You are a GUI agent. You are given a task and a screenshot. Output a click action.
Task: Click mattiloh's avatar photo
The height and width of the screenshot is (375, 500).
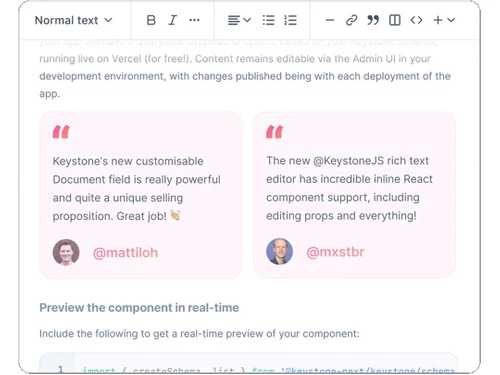tap(66, 252)
